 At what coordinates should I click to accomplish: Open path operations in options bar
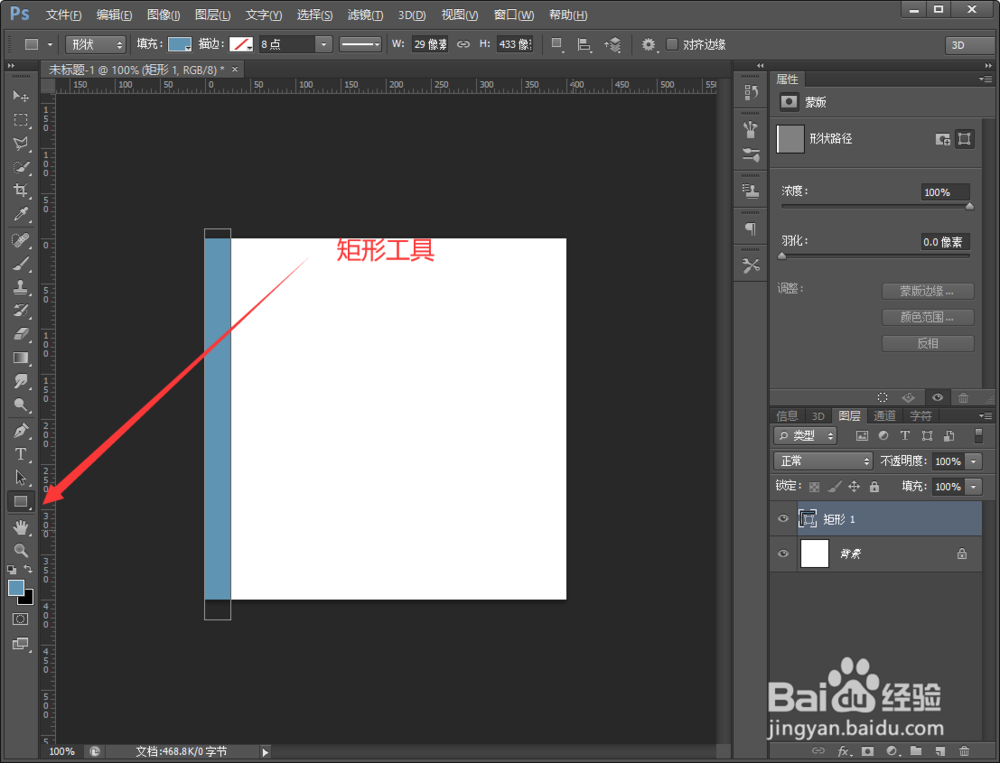557,44
